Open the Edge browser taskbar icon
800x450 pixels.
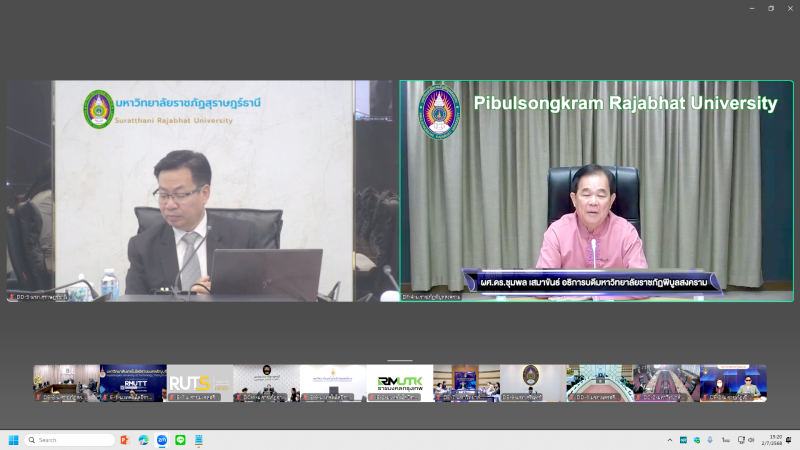point(144,440)
